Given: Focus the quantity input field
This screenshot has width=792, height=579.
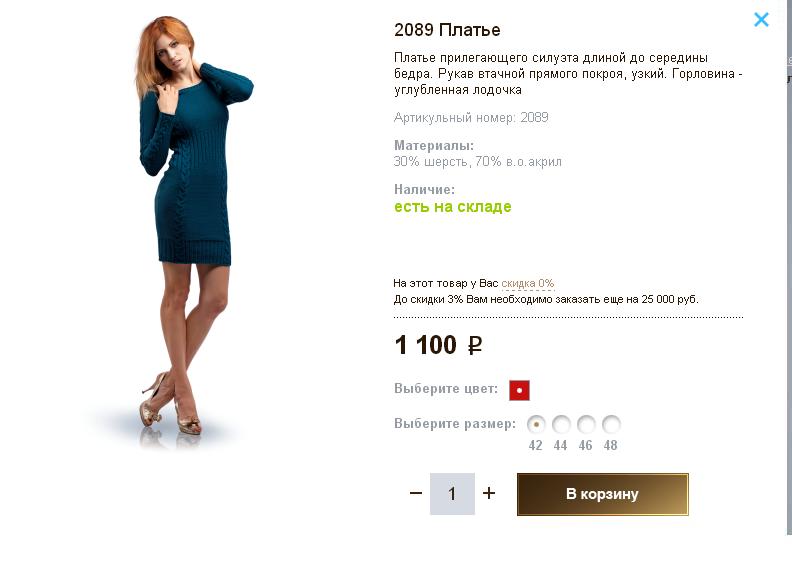Looking at the screenshot, I should pyautogui.click(x=452, y=494).
